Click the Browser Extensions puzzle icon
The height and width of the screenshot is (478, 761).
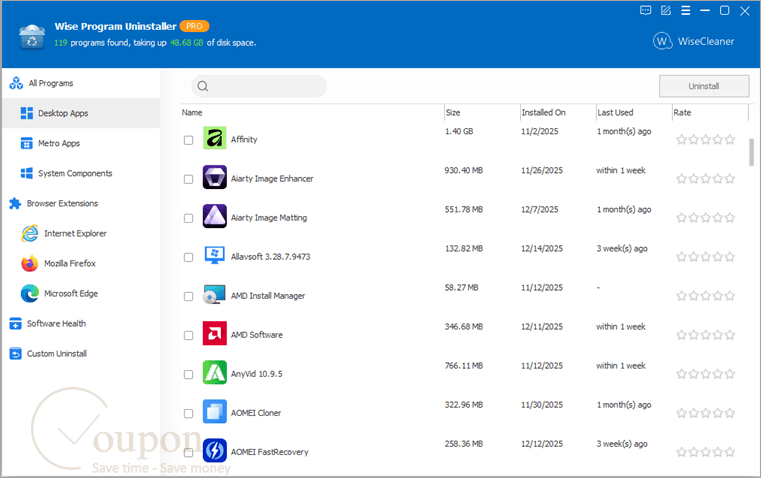coord(16,203)
